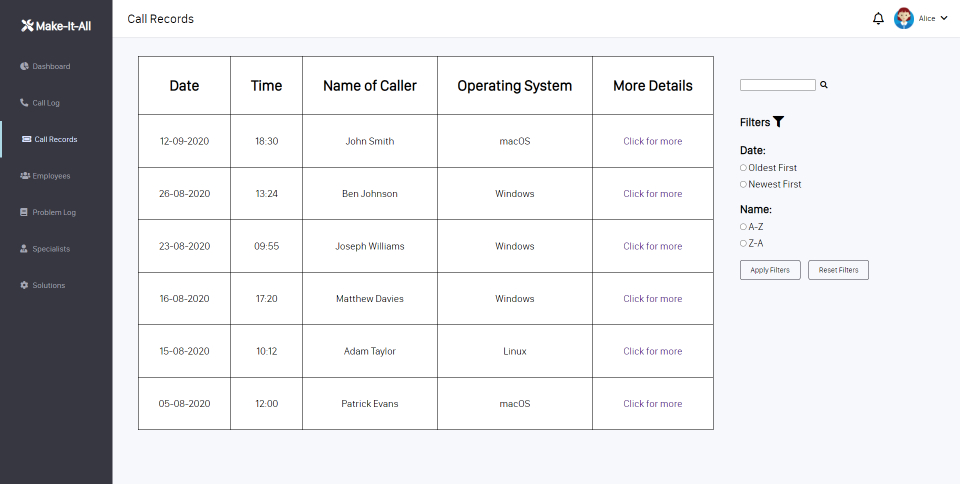Click the Solutions gear icon
This screenshot has width=960, height=484.
tap(24, 285)
